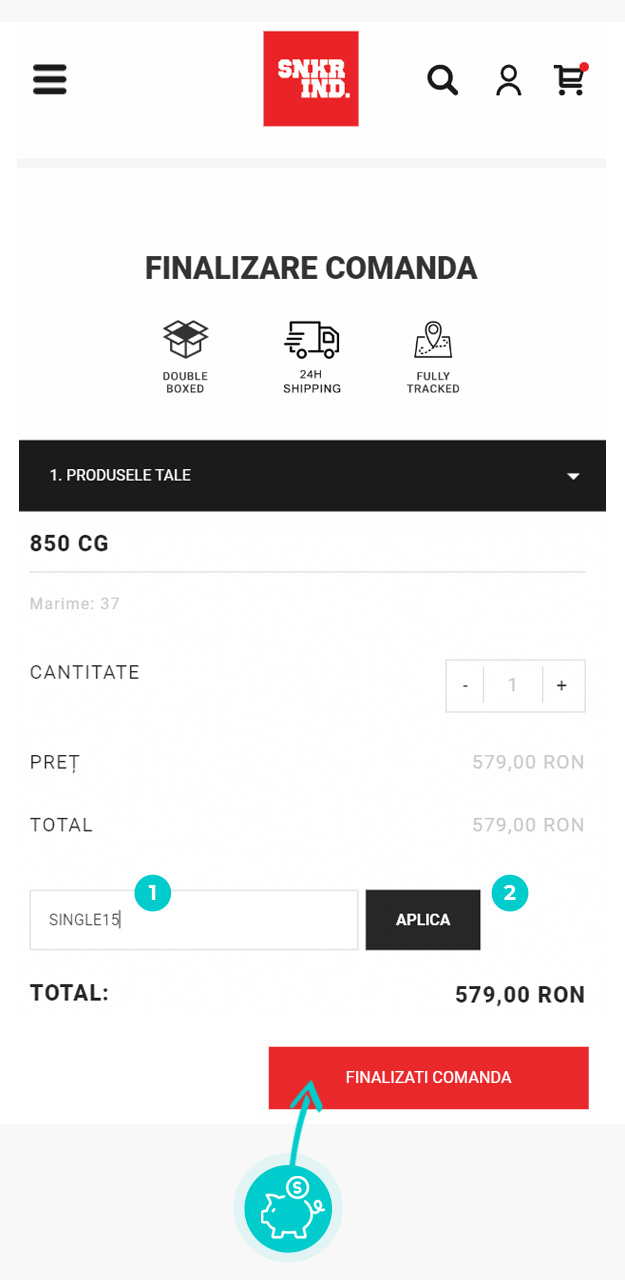625x1280 pixels.
Task: Open the user account icon
Action: coord(509,80)
